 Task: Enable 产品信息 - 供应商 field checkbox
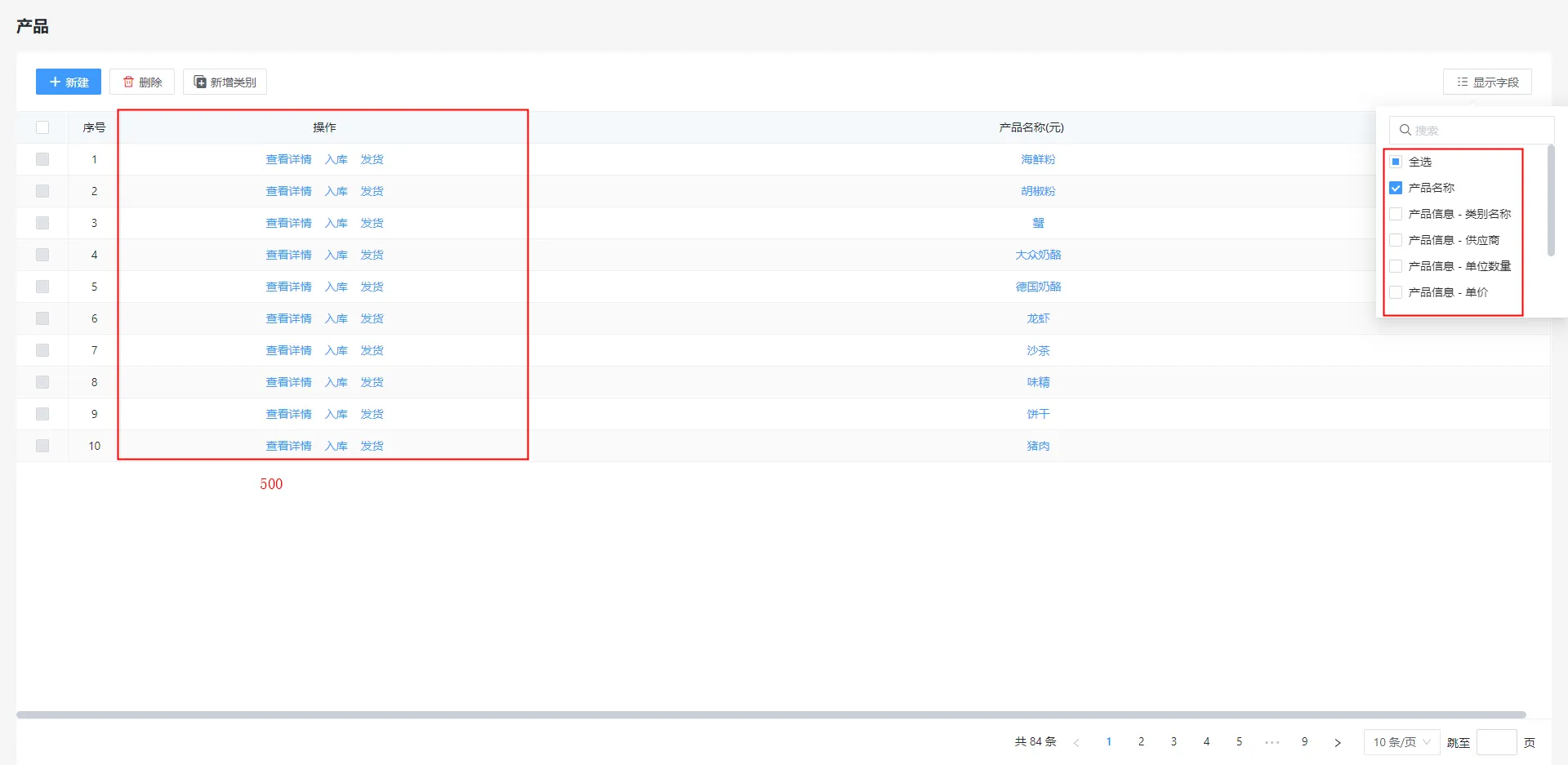pyautogui.click(x=1396, y=240)
